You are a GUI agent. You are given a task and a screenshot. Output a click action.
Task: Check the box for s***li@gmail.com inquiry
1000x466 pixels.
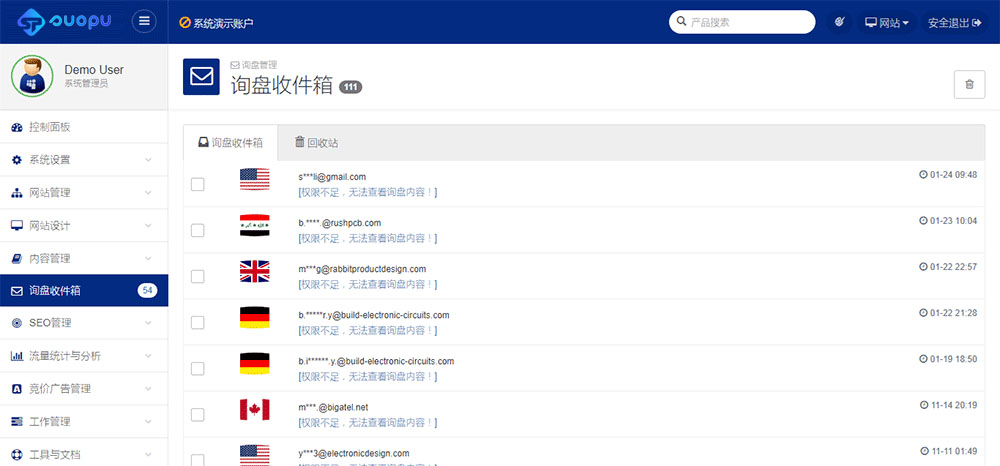click(x=198, y=184)
